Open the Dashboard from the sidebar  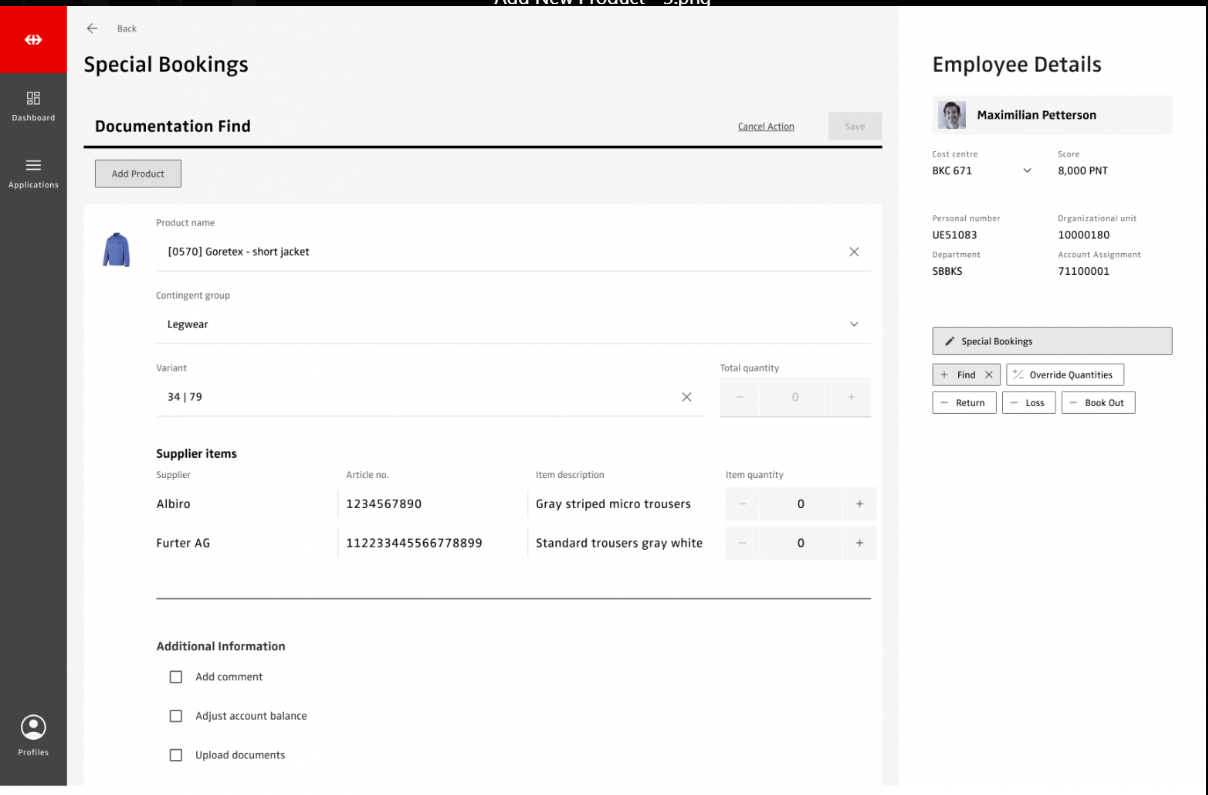(x=33, y=105)
